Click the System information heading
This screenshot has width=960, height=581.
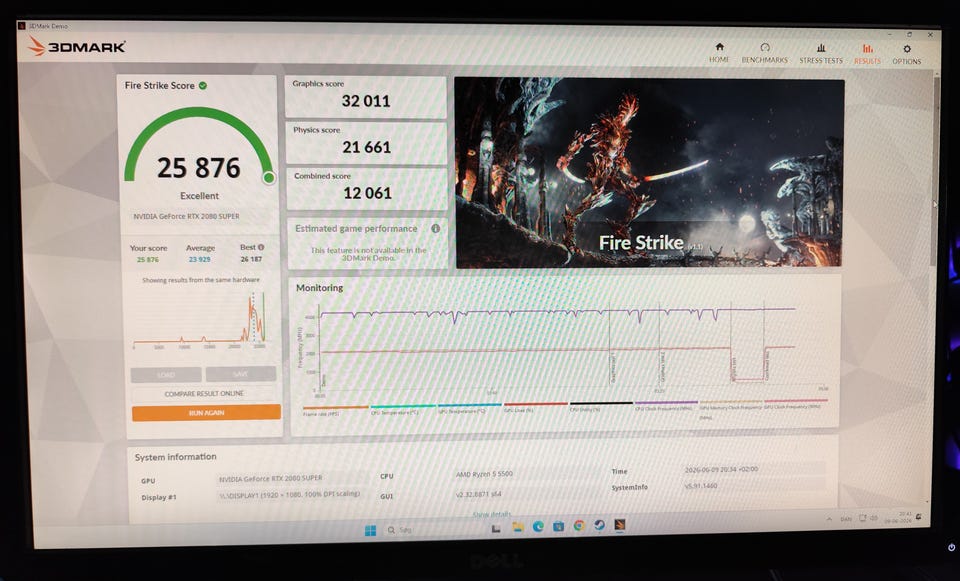pos(176,457)
